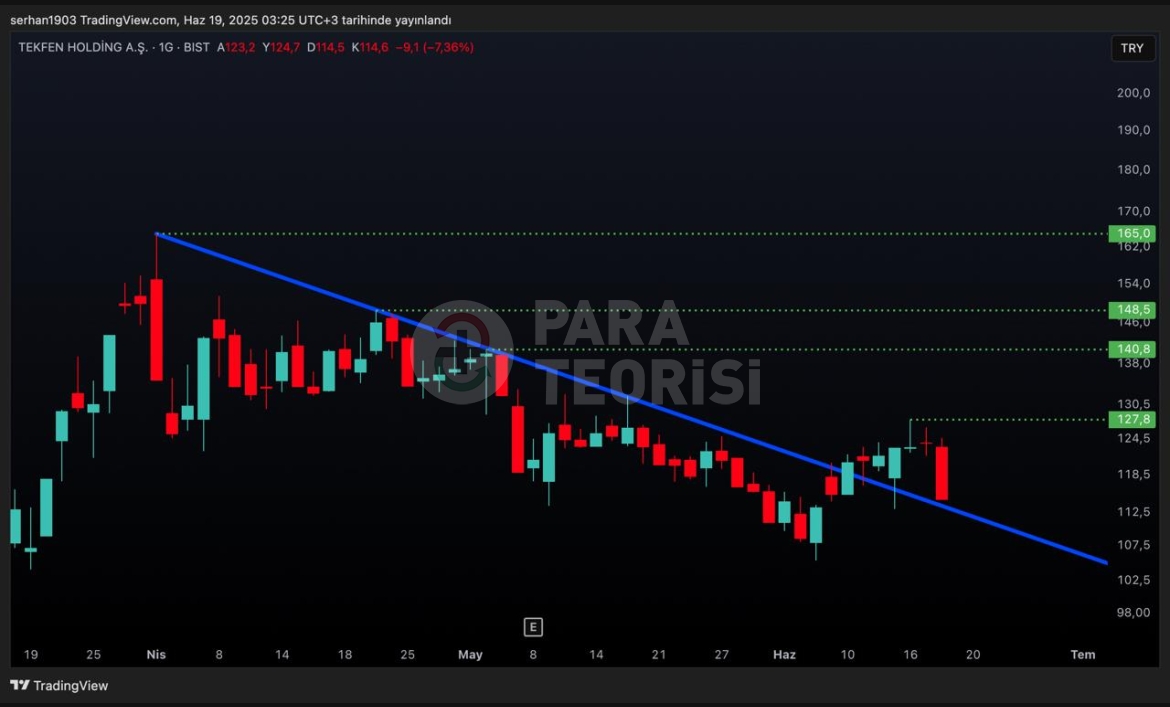Click the 138,0 price axis value
Screen dimensions: 1170x707
click(x=1133, y=363)
